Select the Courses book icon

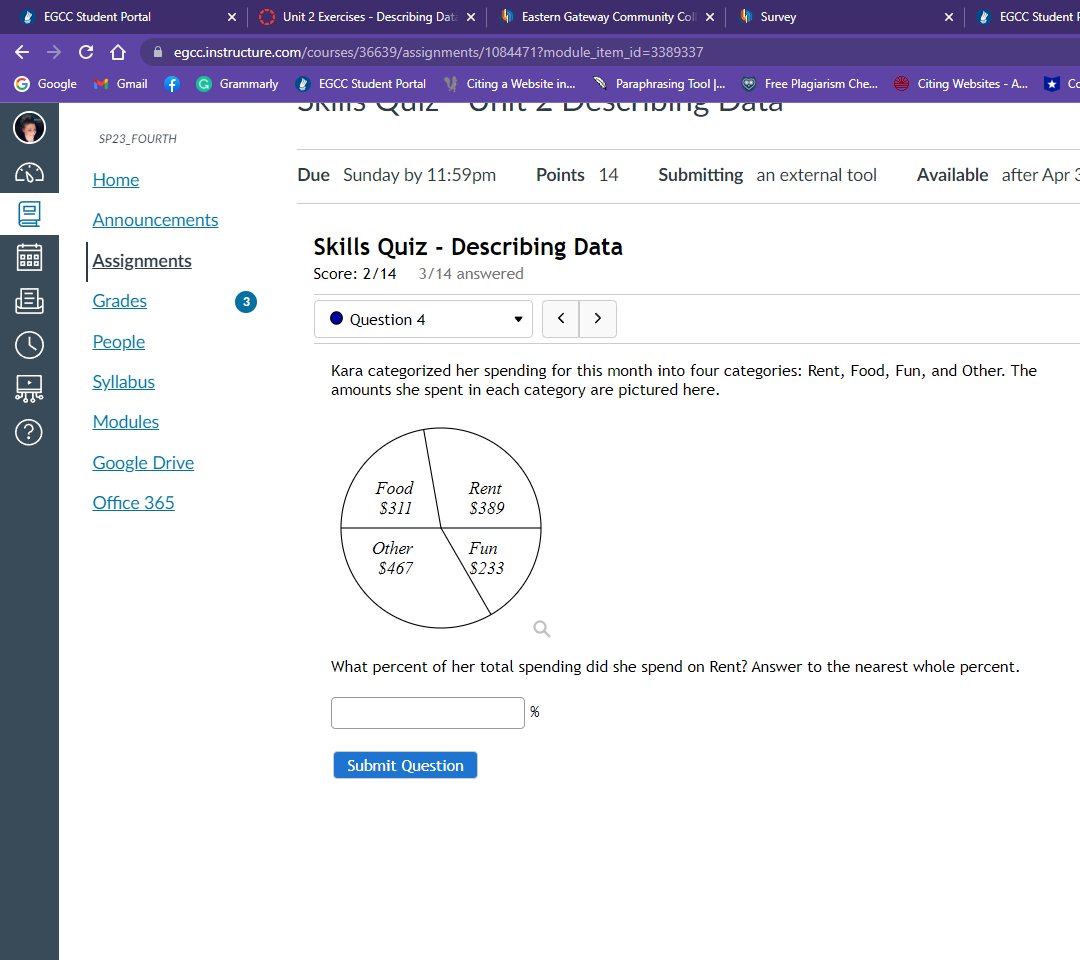tap(29, 214)
